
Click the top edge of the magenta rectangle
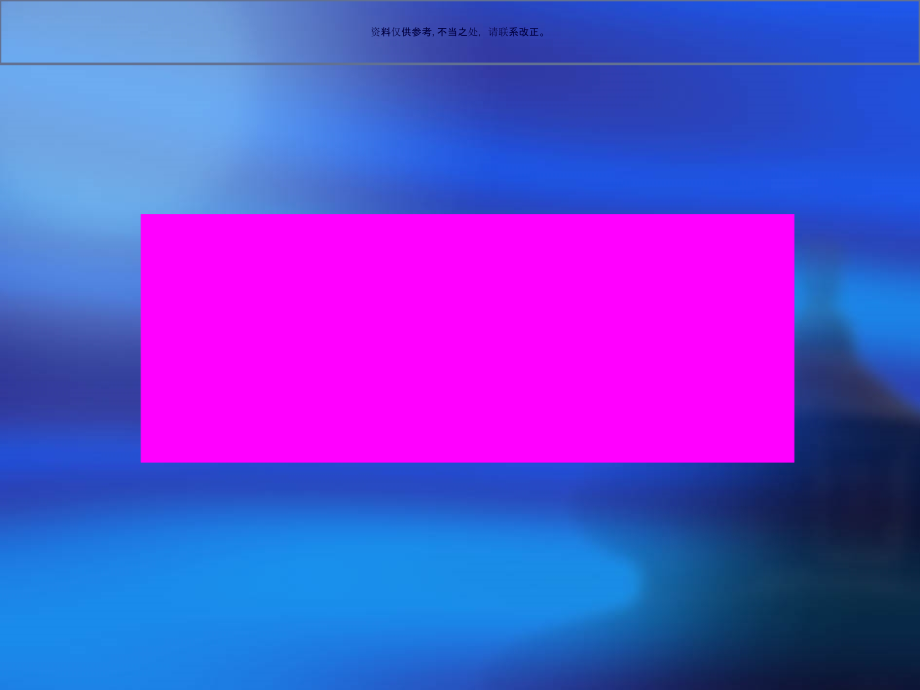467,215
